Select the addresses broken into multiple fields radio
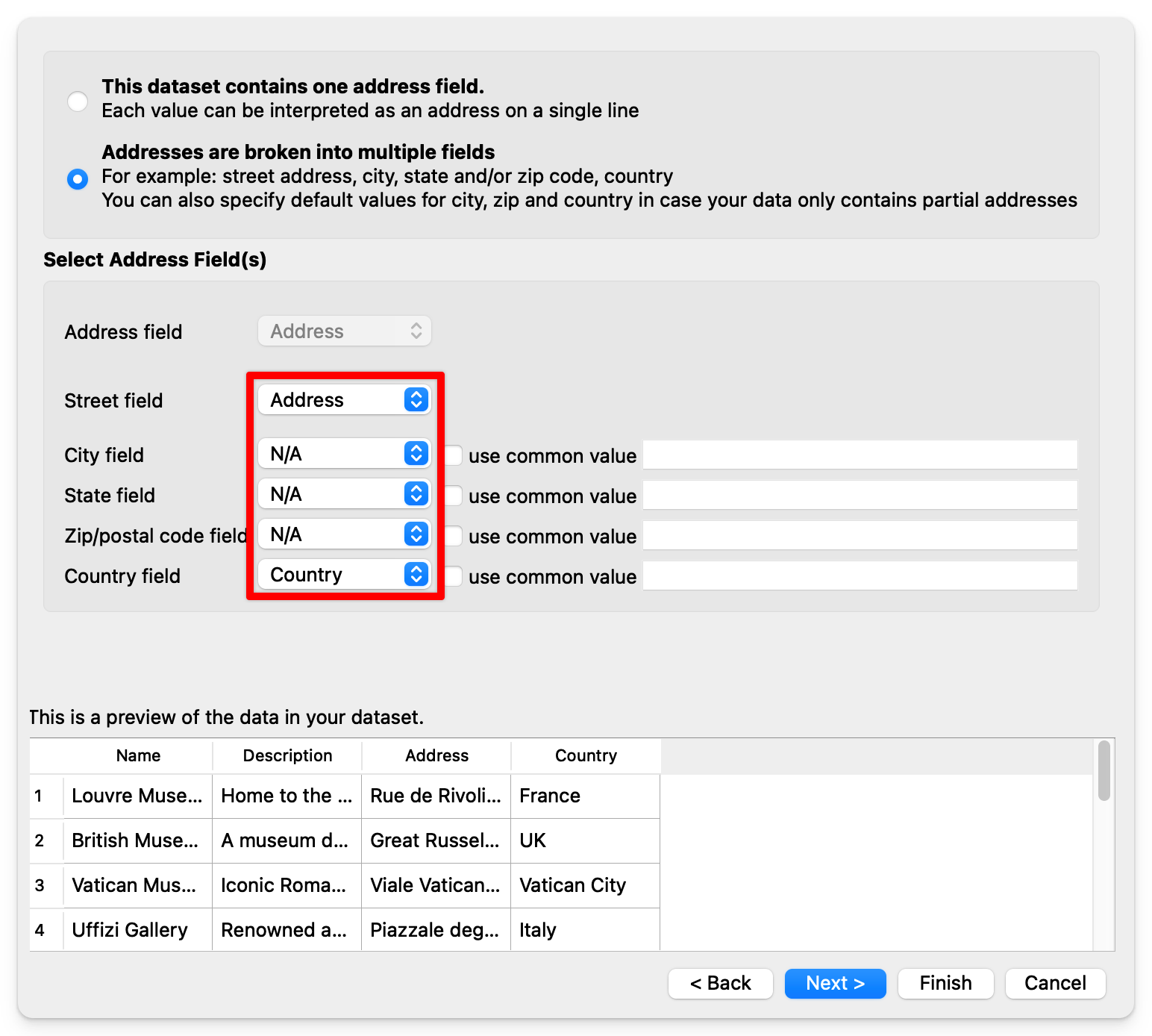Image resolution: width=1152 pixels, height=1036 pixels. (78, 179)
